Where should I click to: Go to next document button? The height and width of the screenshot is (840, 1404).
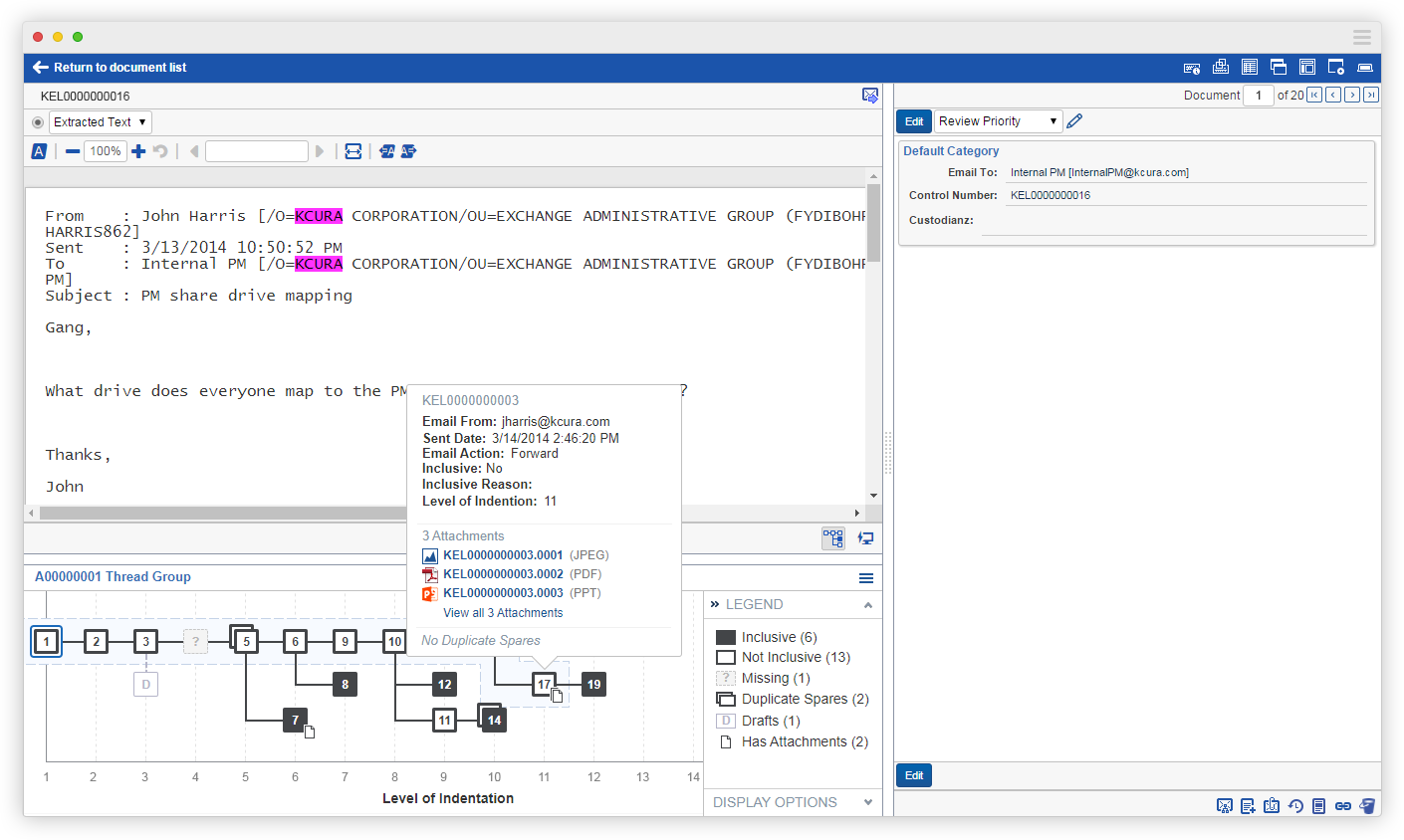point(1352,95)
